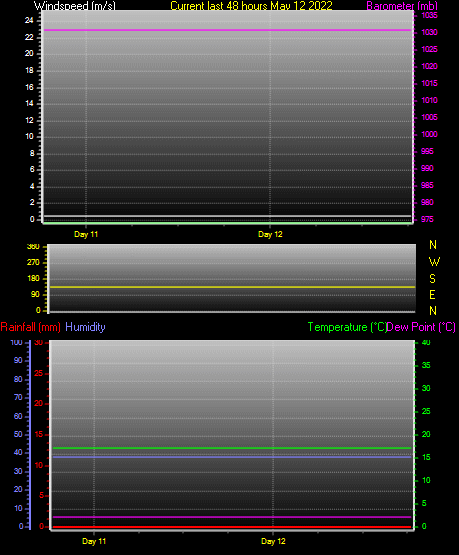Click the blue Humidity legend label
459x555 pixels.
(85, 327)
